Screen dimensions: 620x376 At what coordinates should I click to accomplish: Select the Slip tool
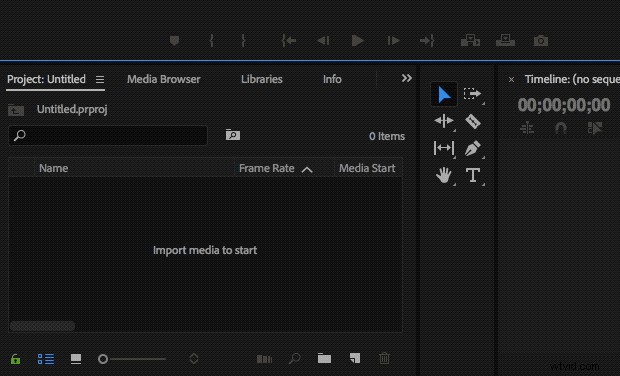444,148
